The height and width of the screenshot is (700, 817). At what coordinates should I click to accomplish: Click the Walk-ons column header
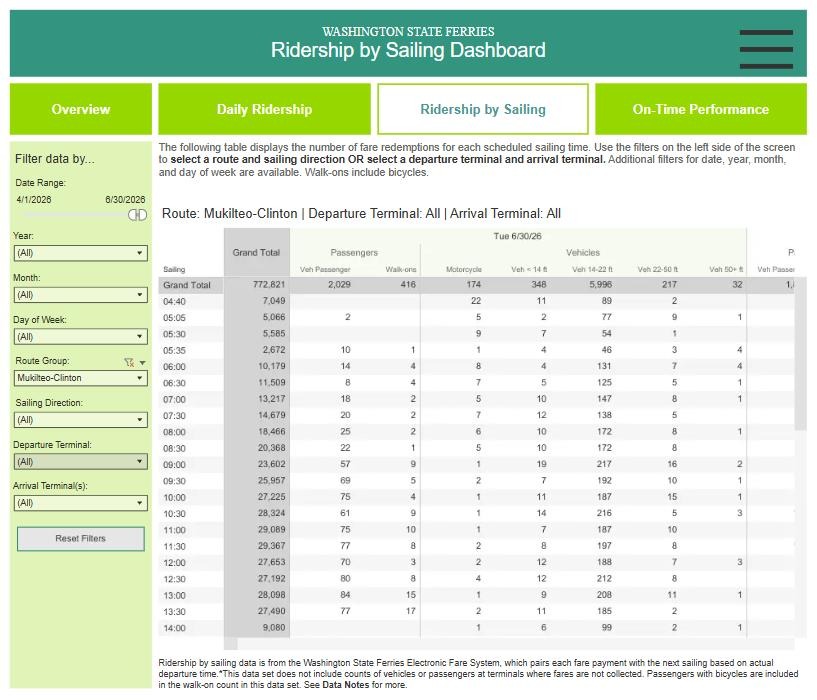401,269
